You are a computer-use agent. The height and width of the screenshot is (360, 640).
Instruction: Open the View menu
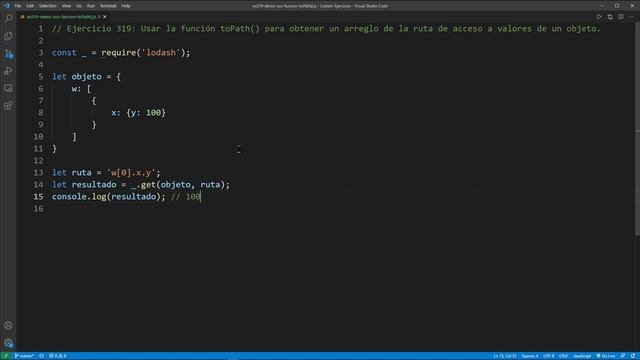[66, 6]
